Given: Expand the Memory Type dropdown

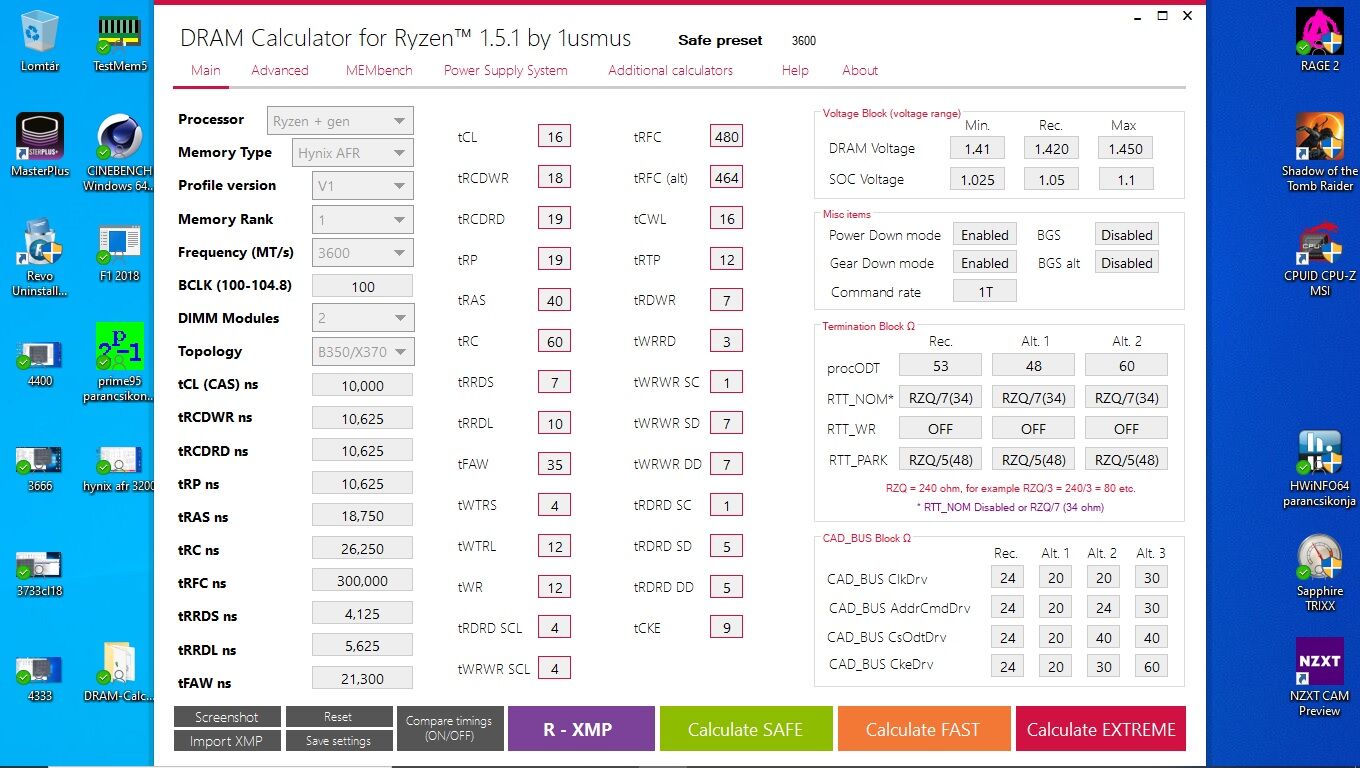Looking at the screenshot, I should [353, 153].
